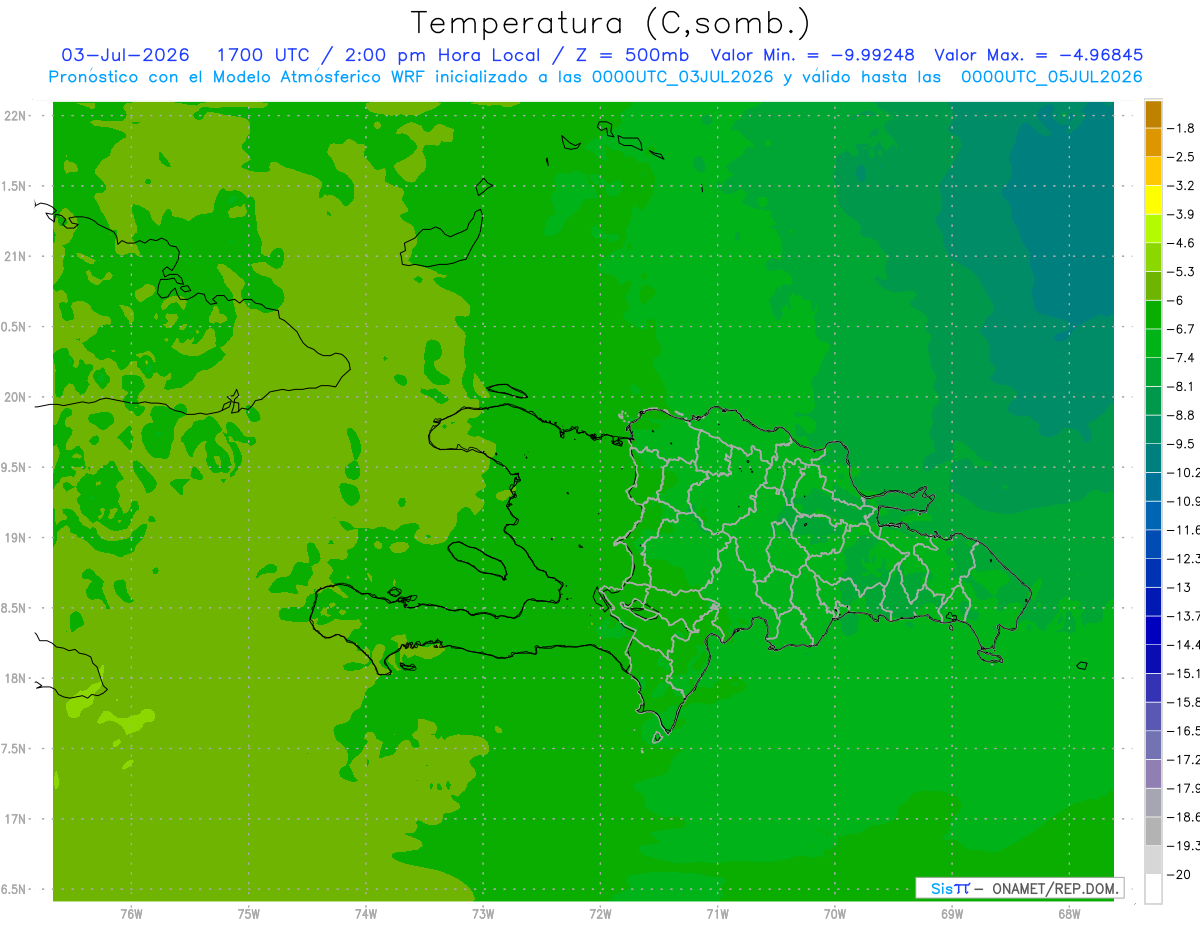Click the '-1.8' color scale label

(x=1182, y=128)
